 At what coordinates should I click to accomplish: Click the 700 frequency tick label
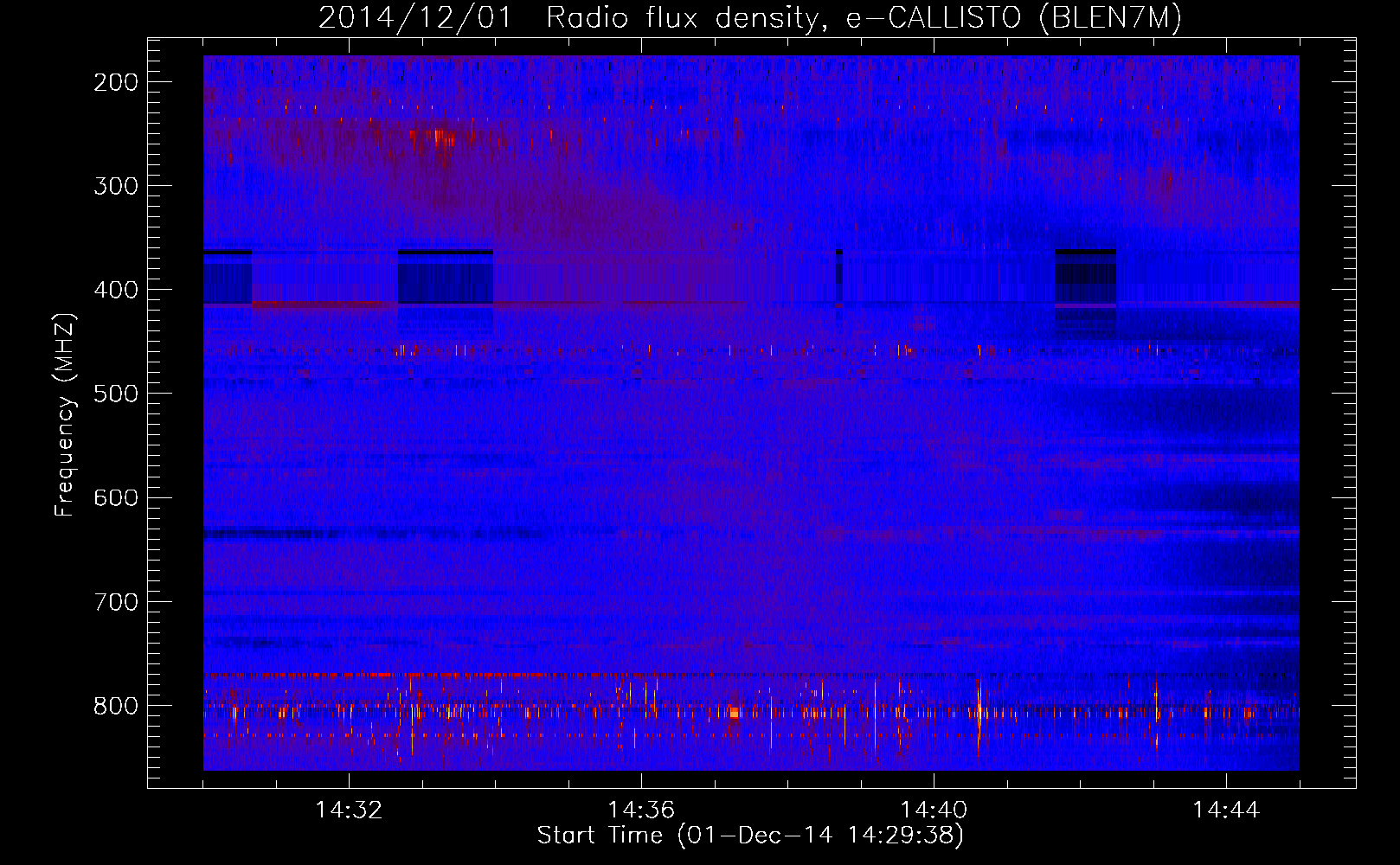(x=116, y=602)
